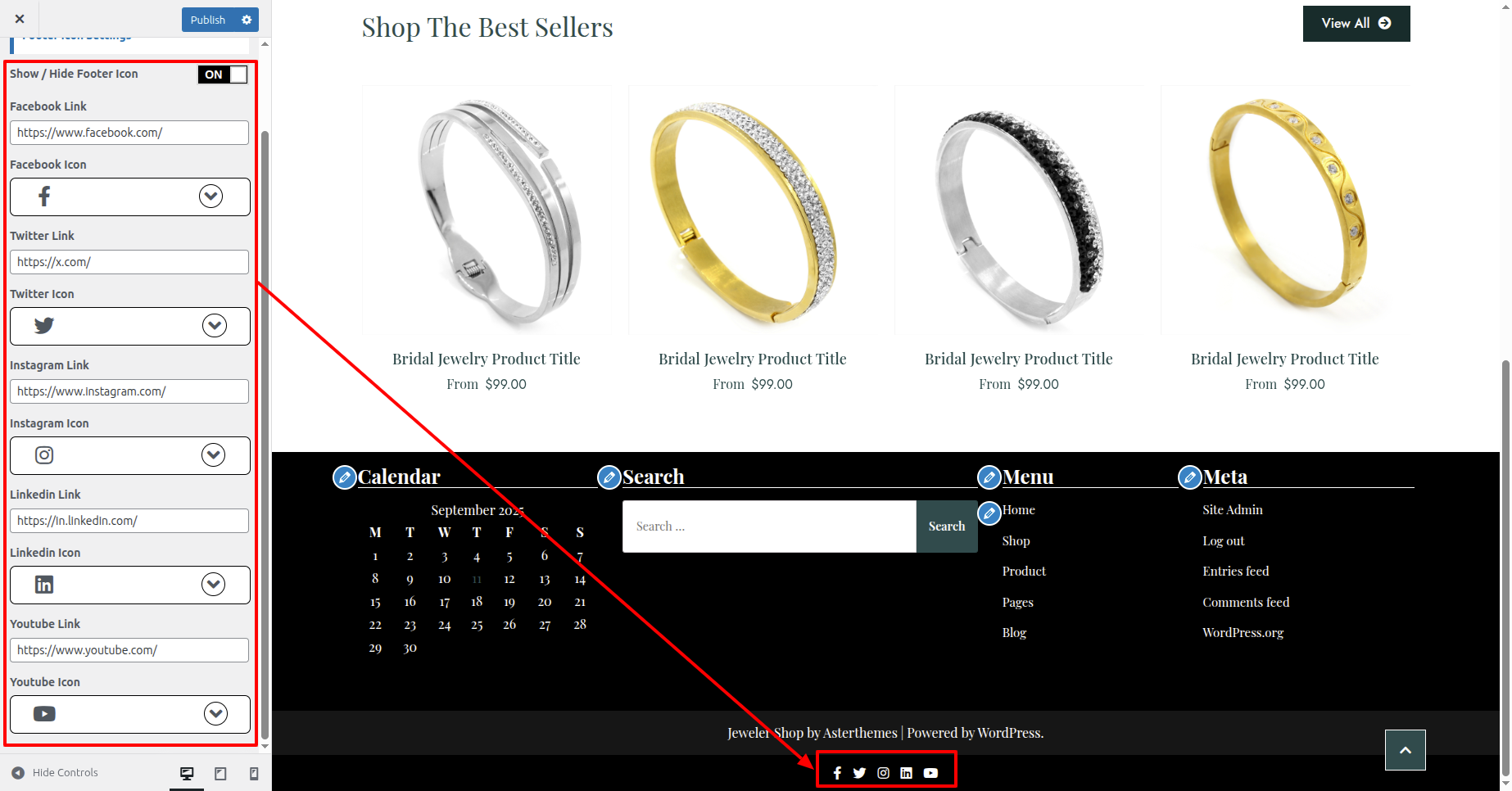
Task: Click Hide Controls at the bottom
Action: point(54,773)
